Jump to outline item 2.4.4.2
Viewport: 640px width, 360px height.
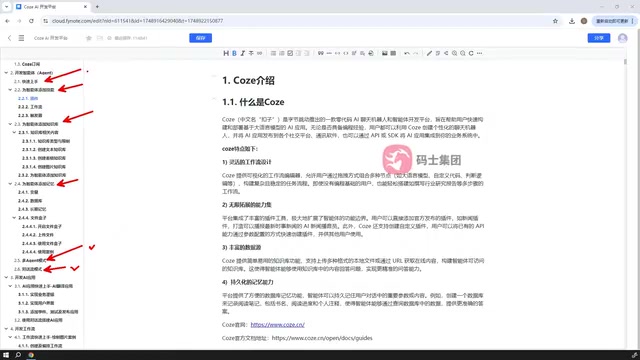click(x=38, y=235)
